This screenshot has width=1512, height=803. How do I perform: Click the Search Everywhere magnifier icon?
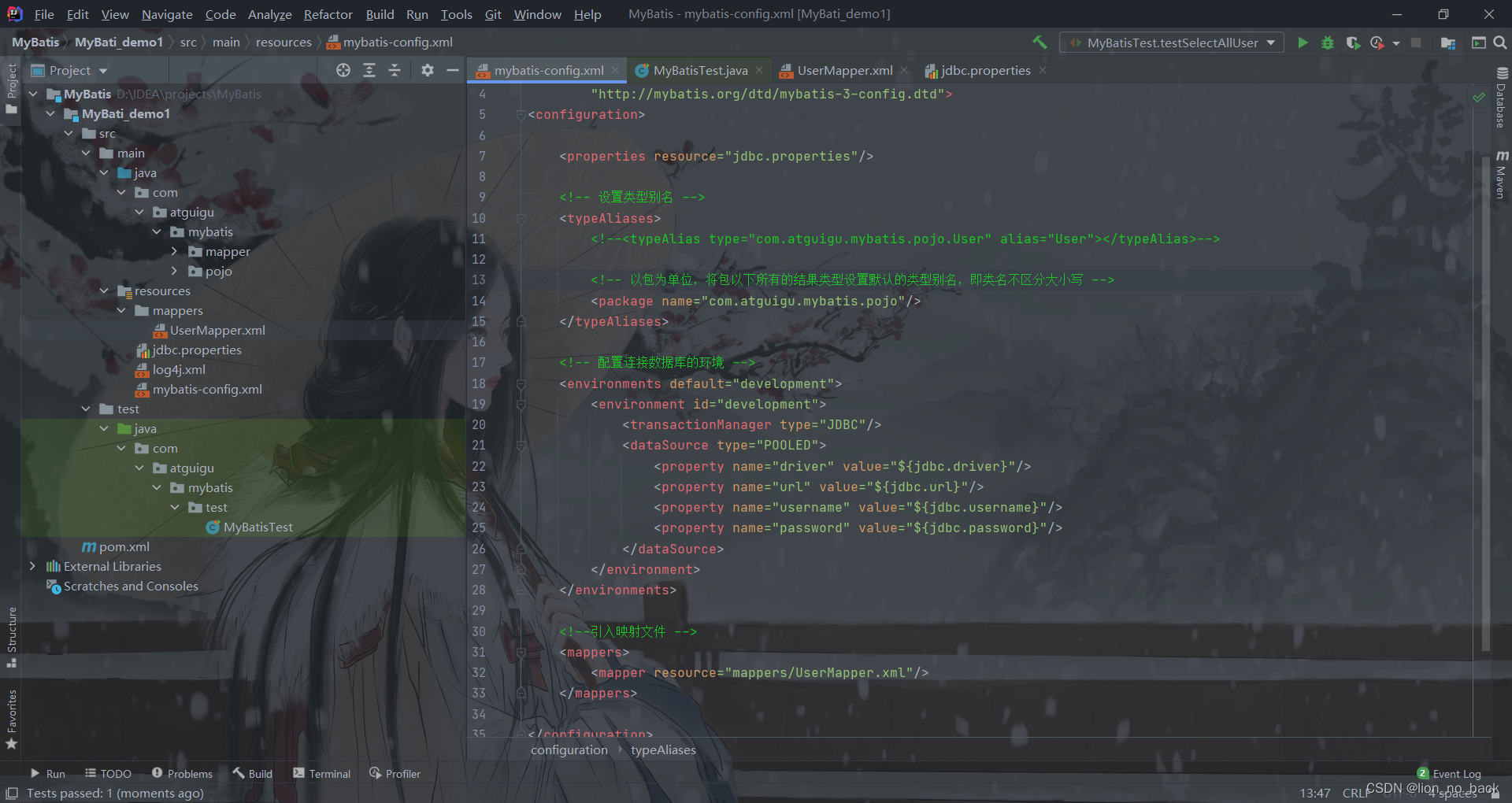1500,43
